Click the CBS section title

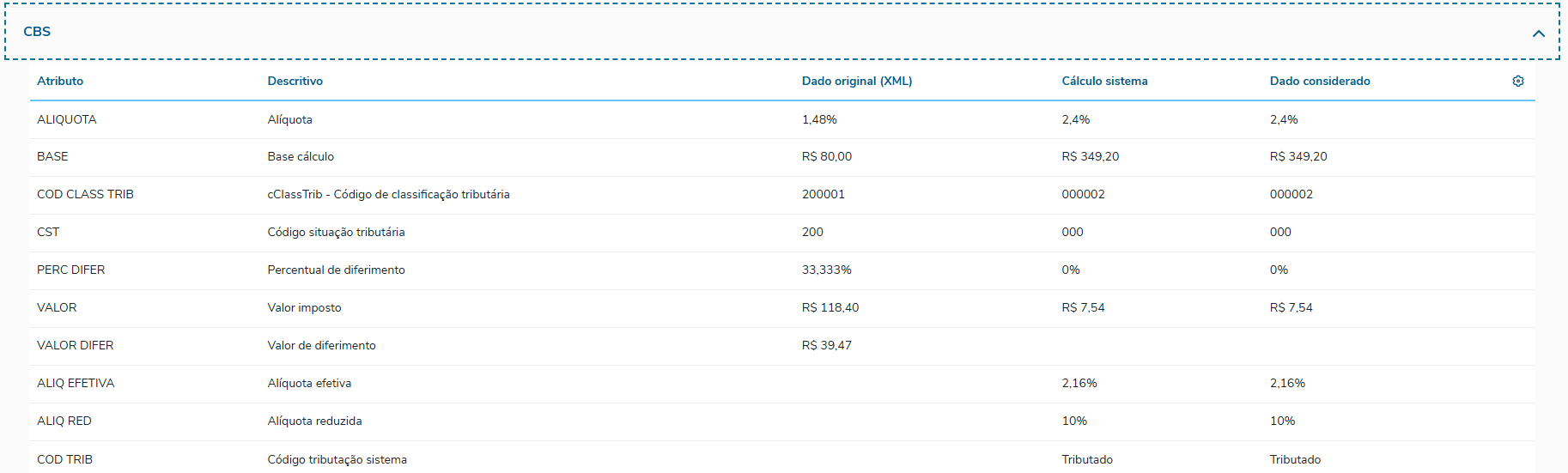coord(37,32)
